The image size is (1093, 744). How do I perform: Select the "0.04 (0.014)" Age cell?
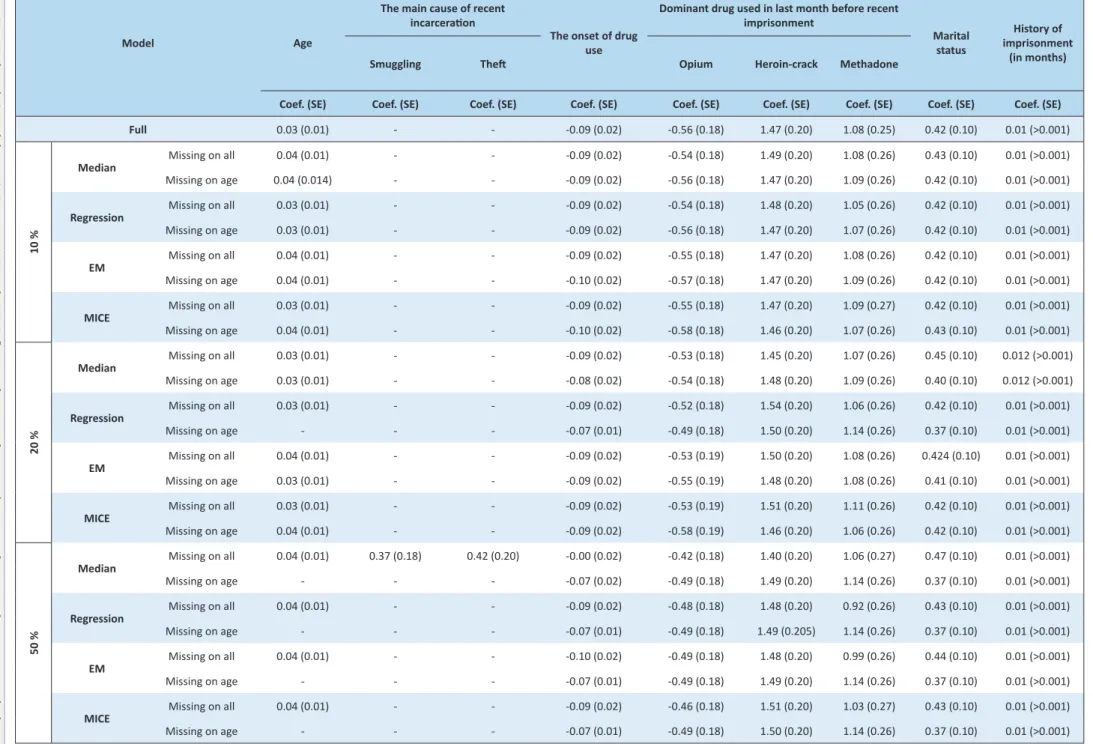pyautogui.click(x=303, y=180)
